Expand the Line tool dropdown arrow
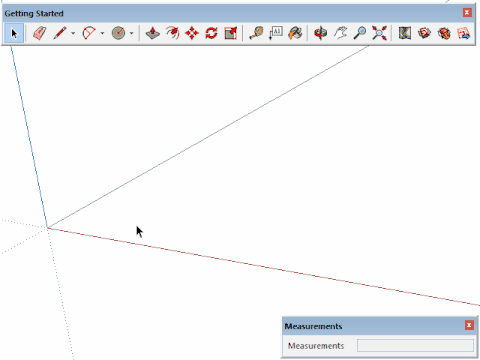Image resolution: width=480 pixels, height=360 pixels. pyautogui.click(x=73, y=33)
